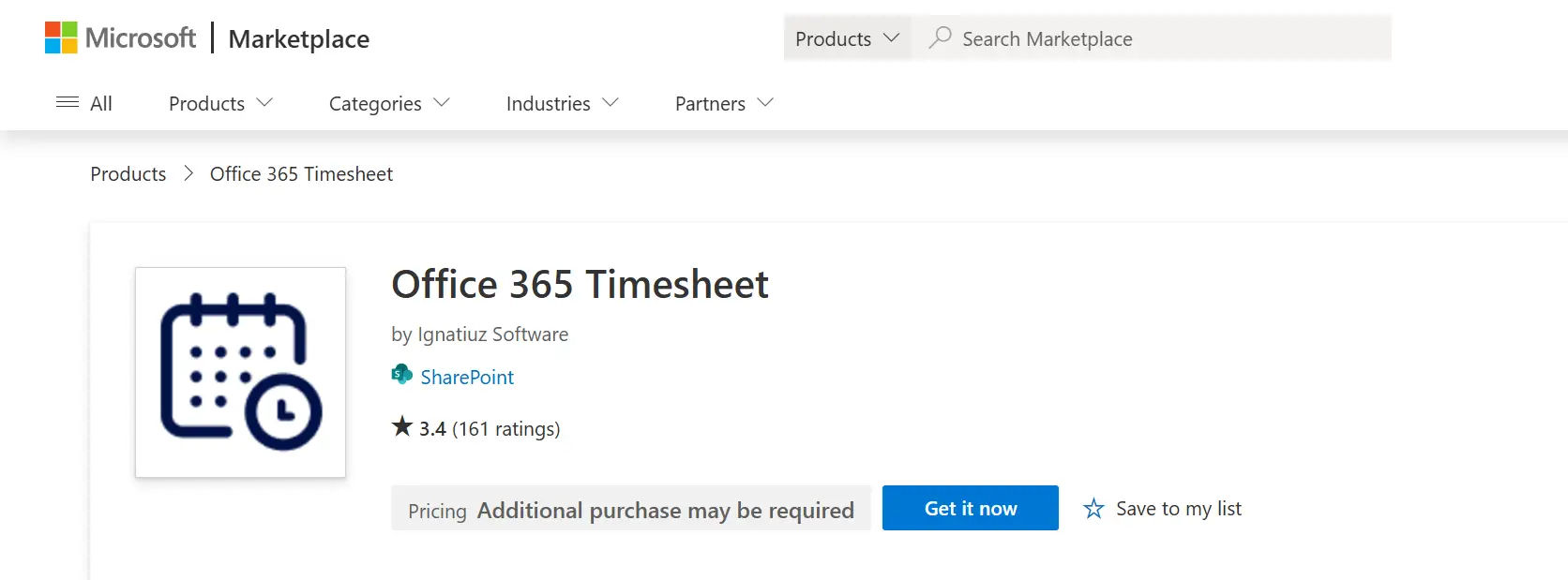Screen dimensions: 1568x580
Task: Click the search magnifier icon
Action: (940, 38)
